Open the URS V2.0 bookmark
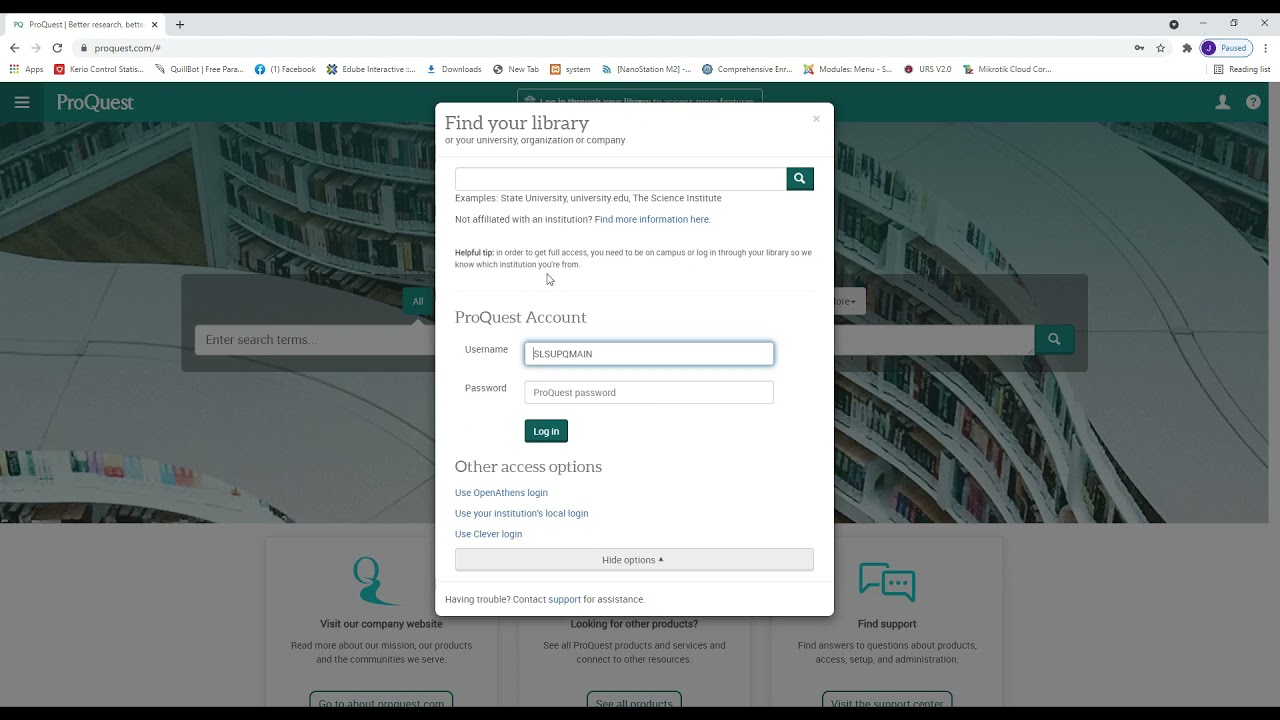Viewport: 1280px width, 720px height. [927, 69]
